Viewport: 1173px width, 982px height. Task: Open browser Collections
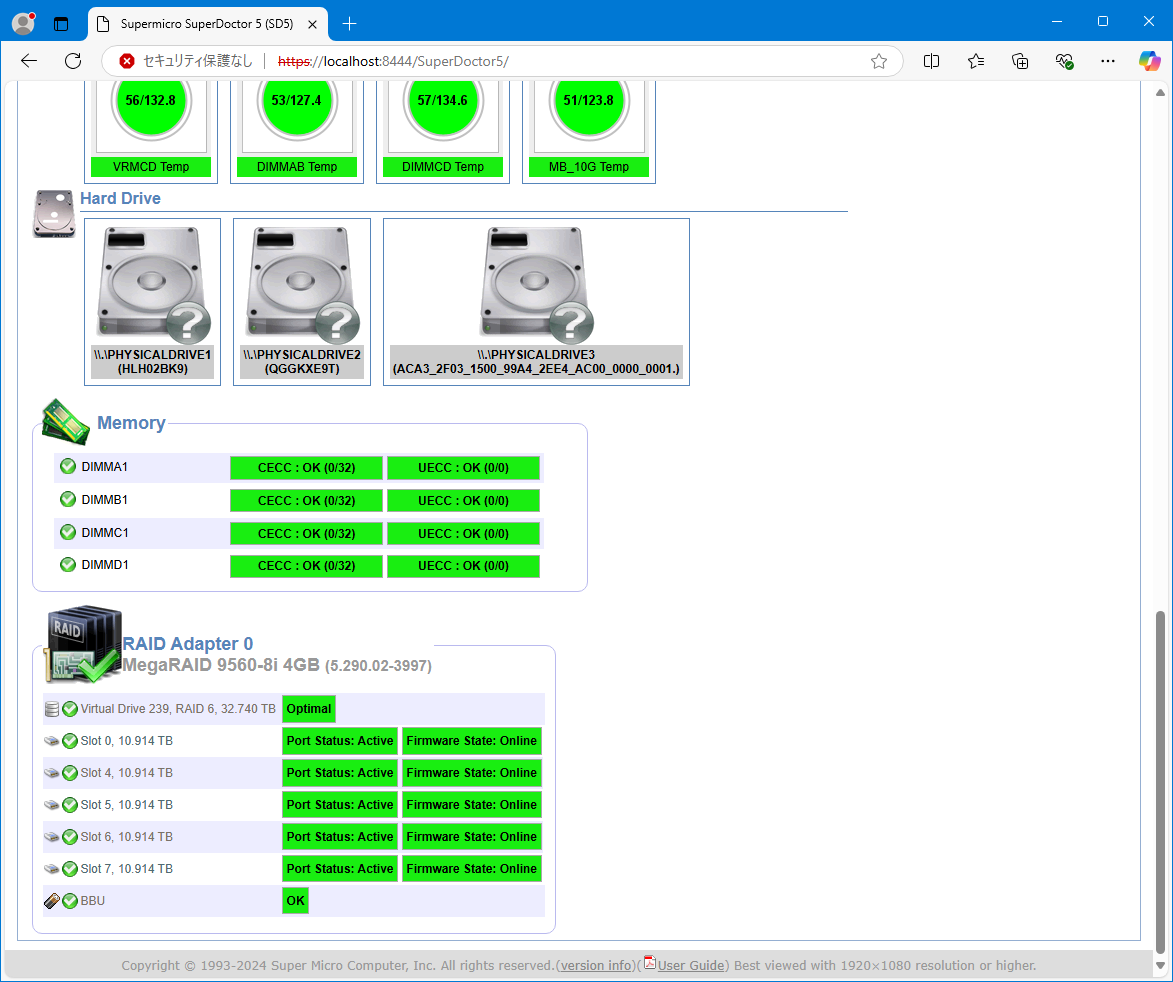point(1020,61)
